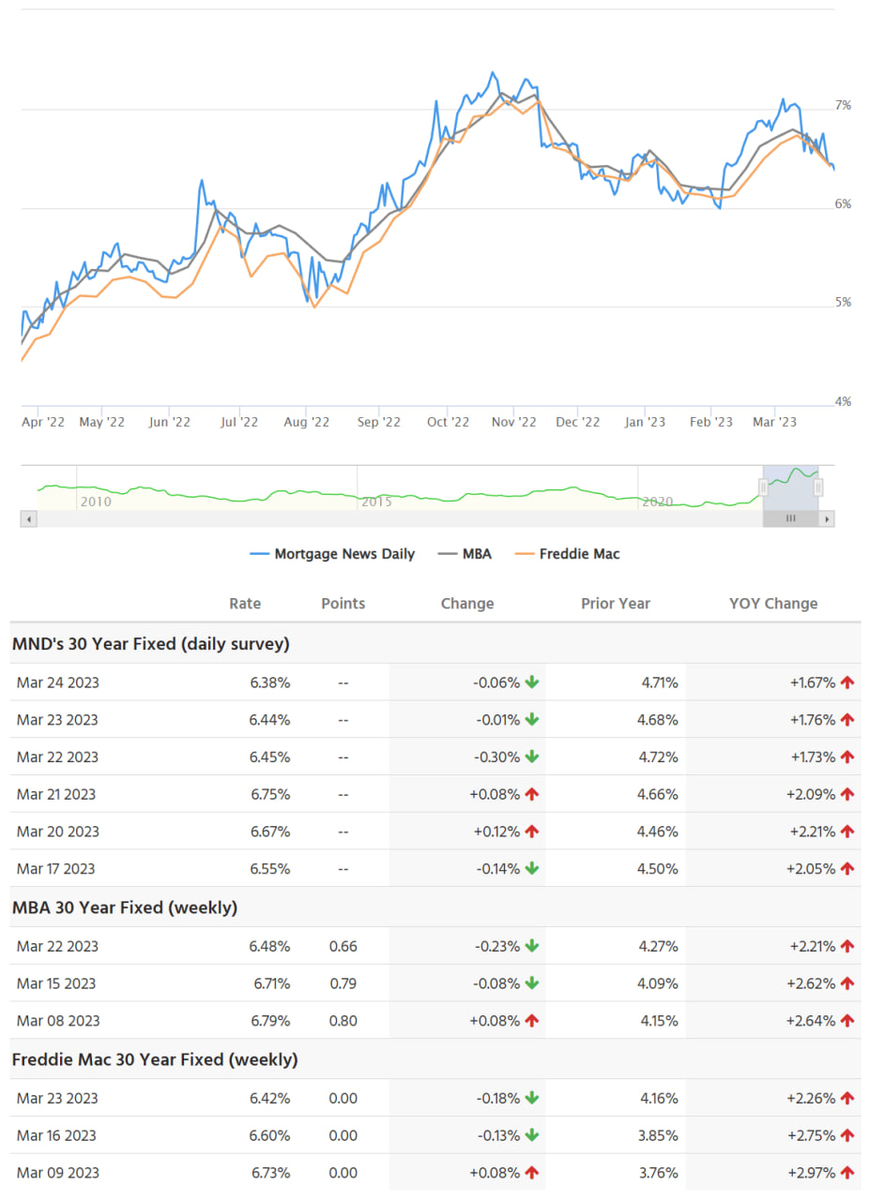Select the Freddie Mac 30 Year Fixed (weekly) heading
This screenshot has width=869, height=1200.
click(155, 1059)
